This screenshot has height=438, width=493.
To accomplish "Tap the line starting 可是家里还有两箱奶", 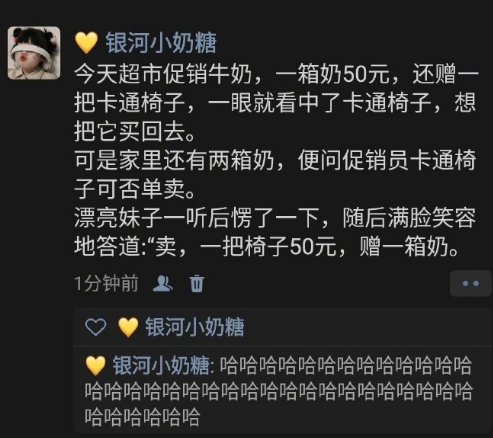I will point(275,160).
